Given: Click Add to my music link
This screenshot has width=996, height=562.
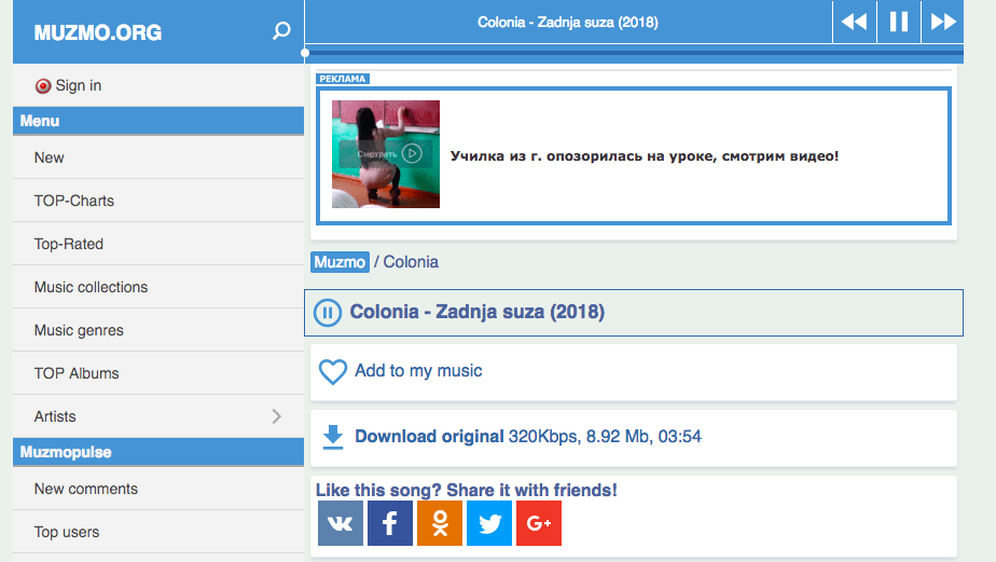Looking at the screenshot, I should click(x=418, y=371).
